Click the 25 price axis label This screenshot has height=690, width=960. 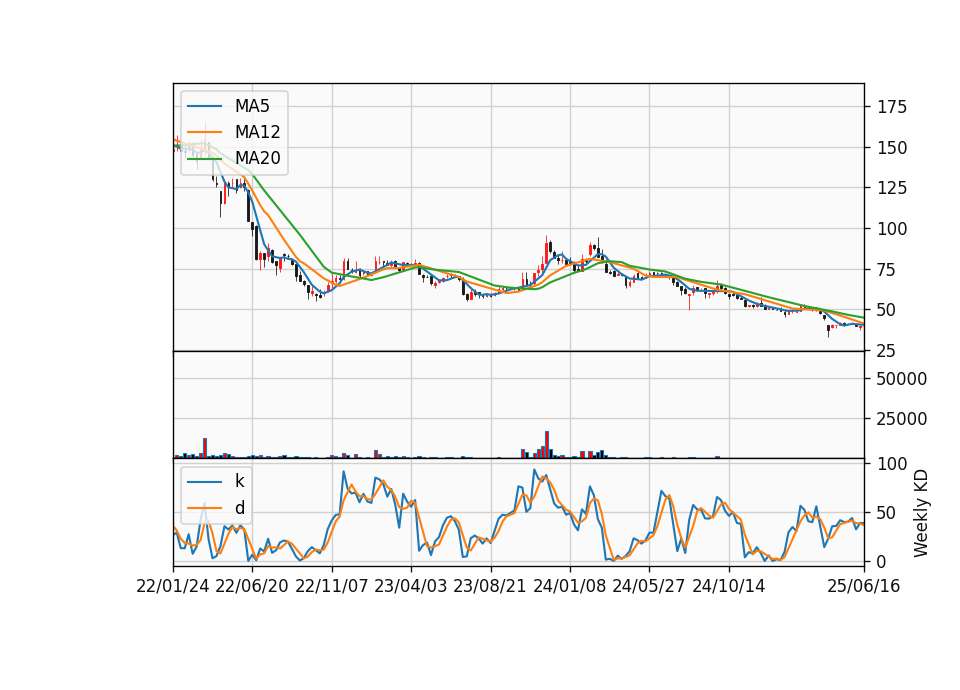[x=887, y=351]
